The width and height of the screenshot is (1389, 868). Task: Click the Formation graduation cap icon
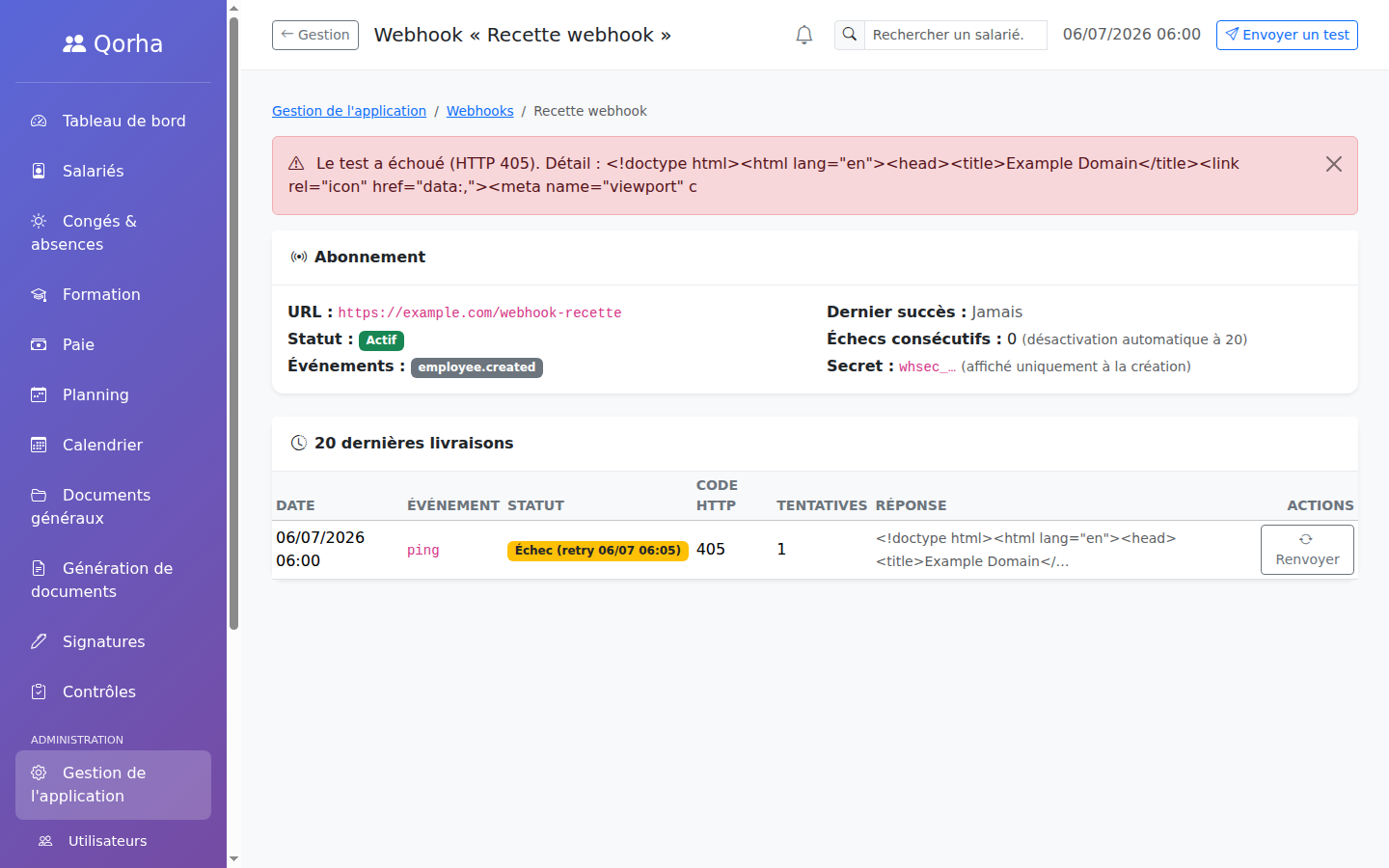(39, 294)
